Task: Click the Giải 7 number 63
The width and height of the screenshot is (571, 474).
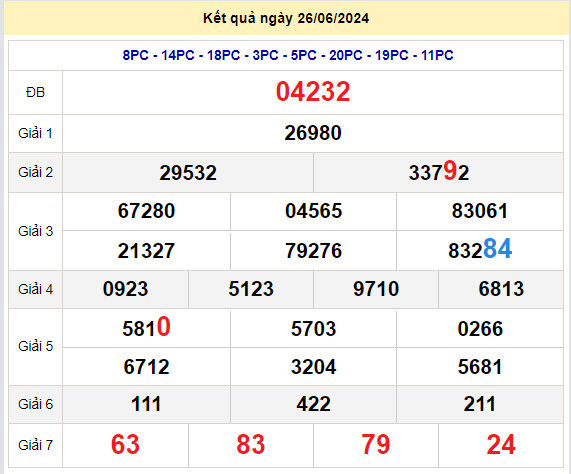Action: 125,445
